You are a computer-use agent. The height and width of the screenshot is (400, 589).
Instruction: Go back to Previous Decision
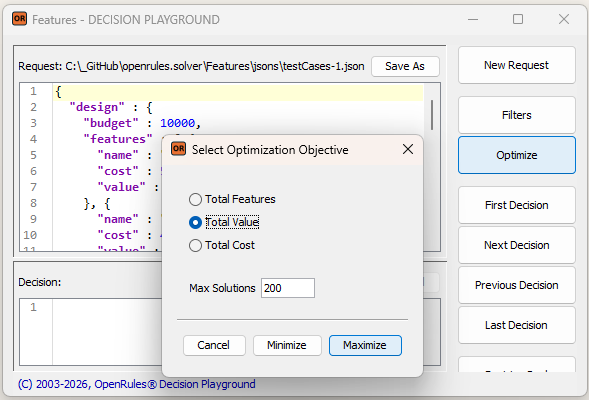tap(517, 285)
